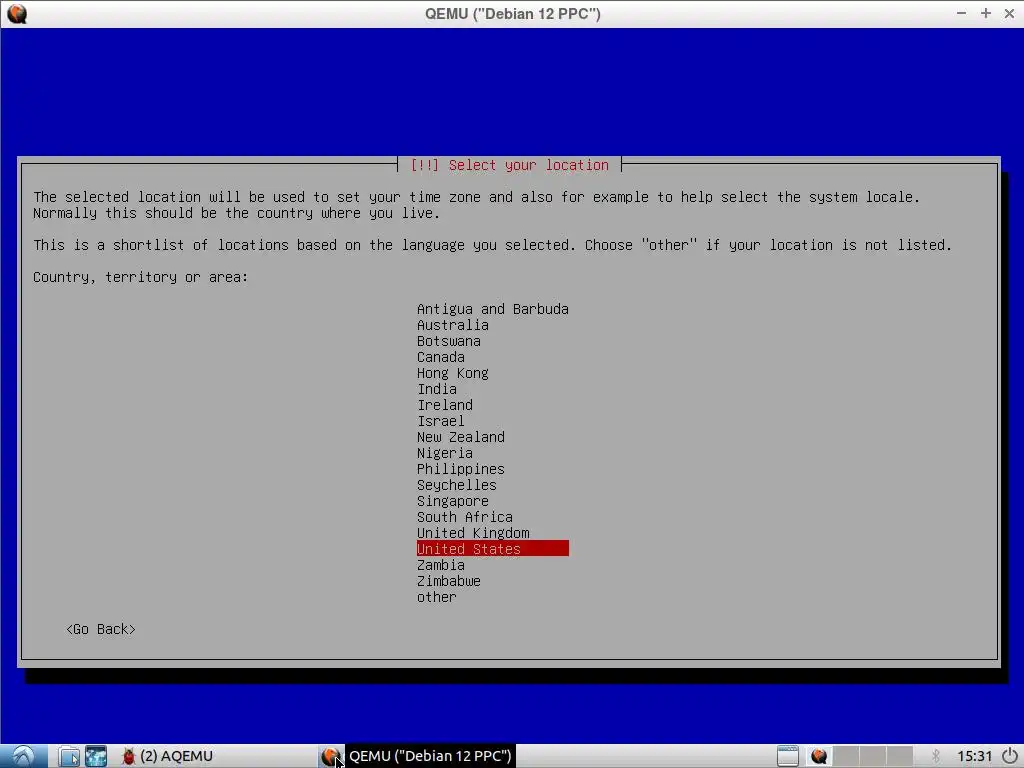
Task: Pick Canada as the location
Action: 441,357
